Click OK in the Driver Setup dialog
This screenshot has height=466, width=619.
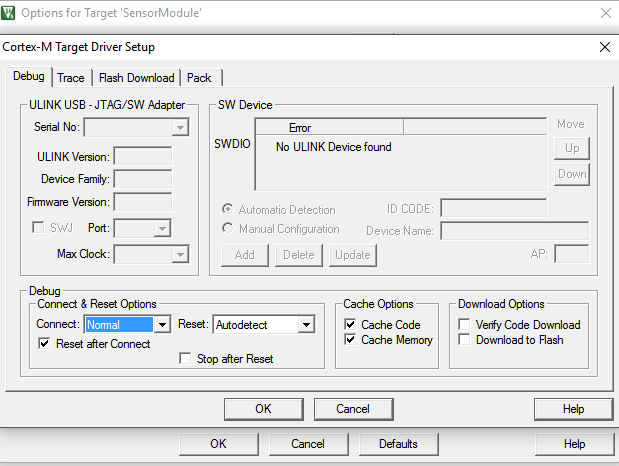(x=264, y=409)
